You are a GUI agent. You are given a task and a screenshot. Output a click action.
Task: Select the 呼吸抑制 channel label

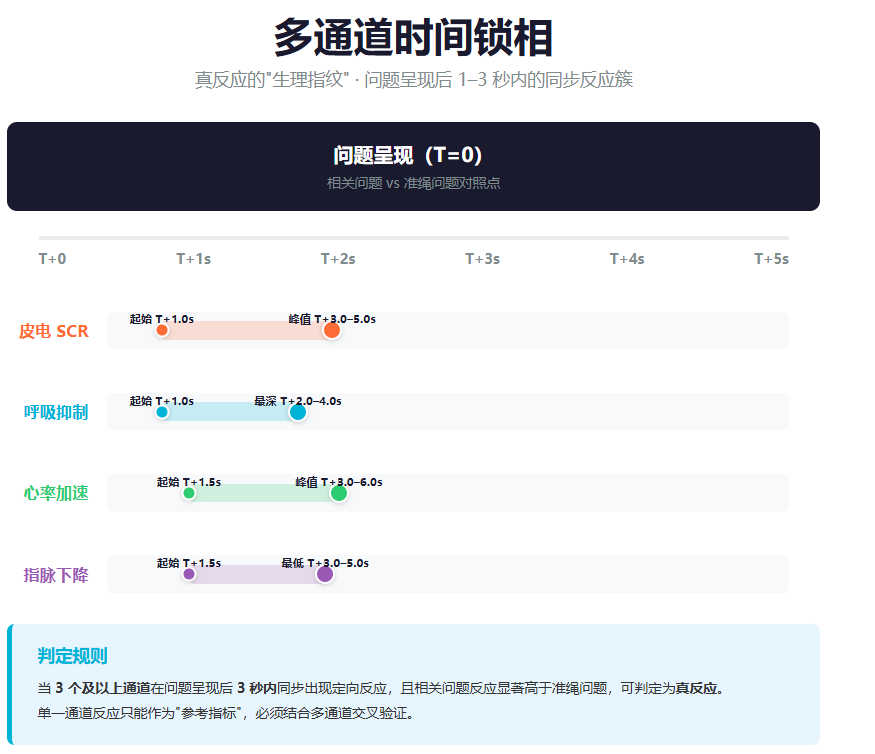(x=56, y=412)
